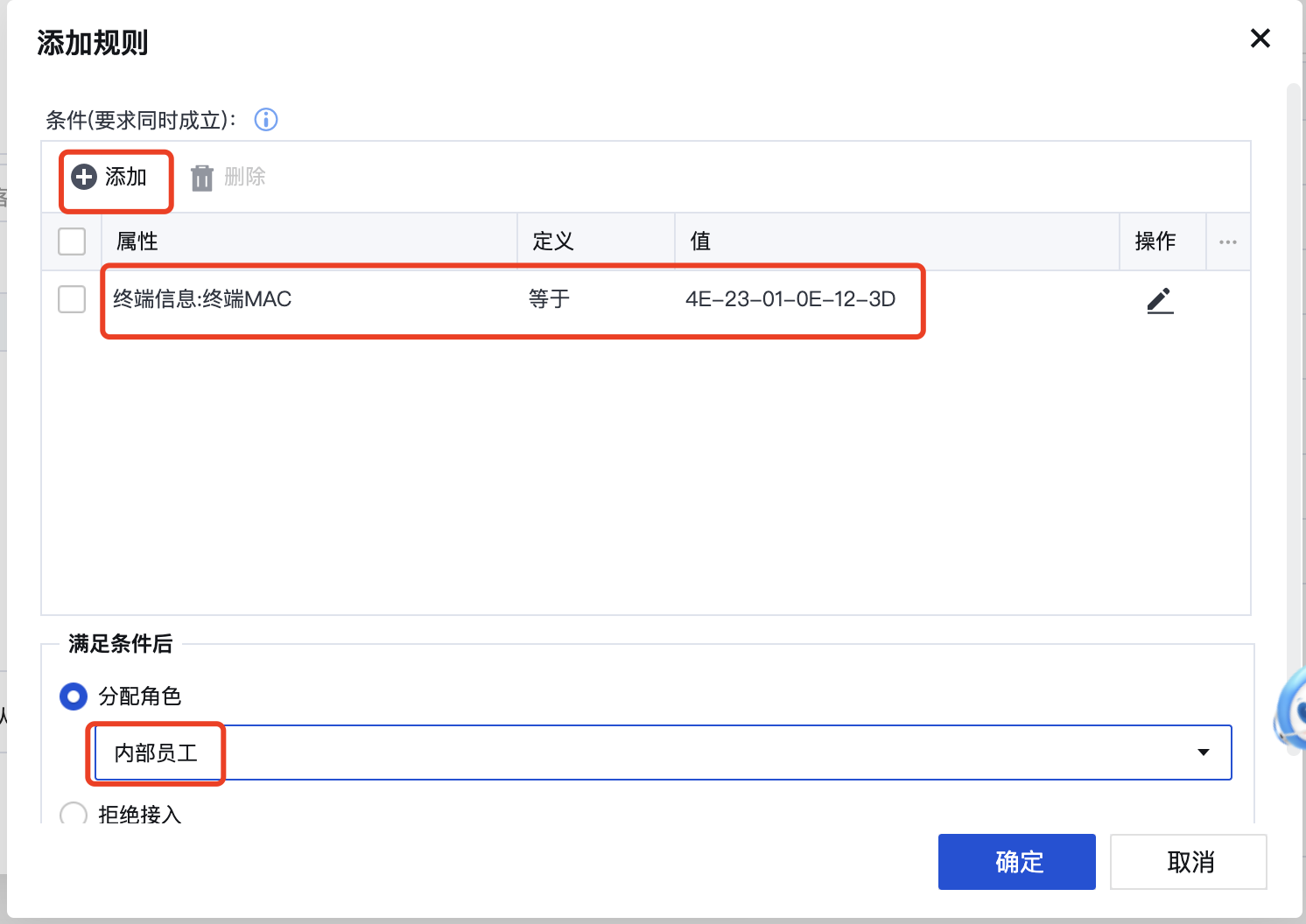The height and width of the screenshot is (924, 1306).
Task: Select the 分配角色 radio button
Action: (74, 696)
